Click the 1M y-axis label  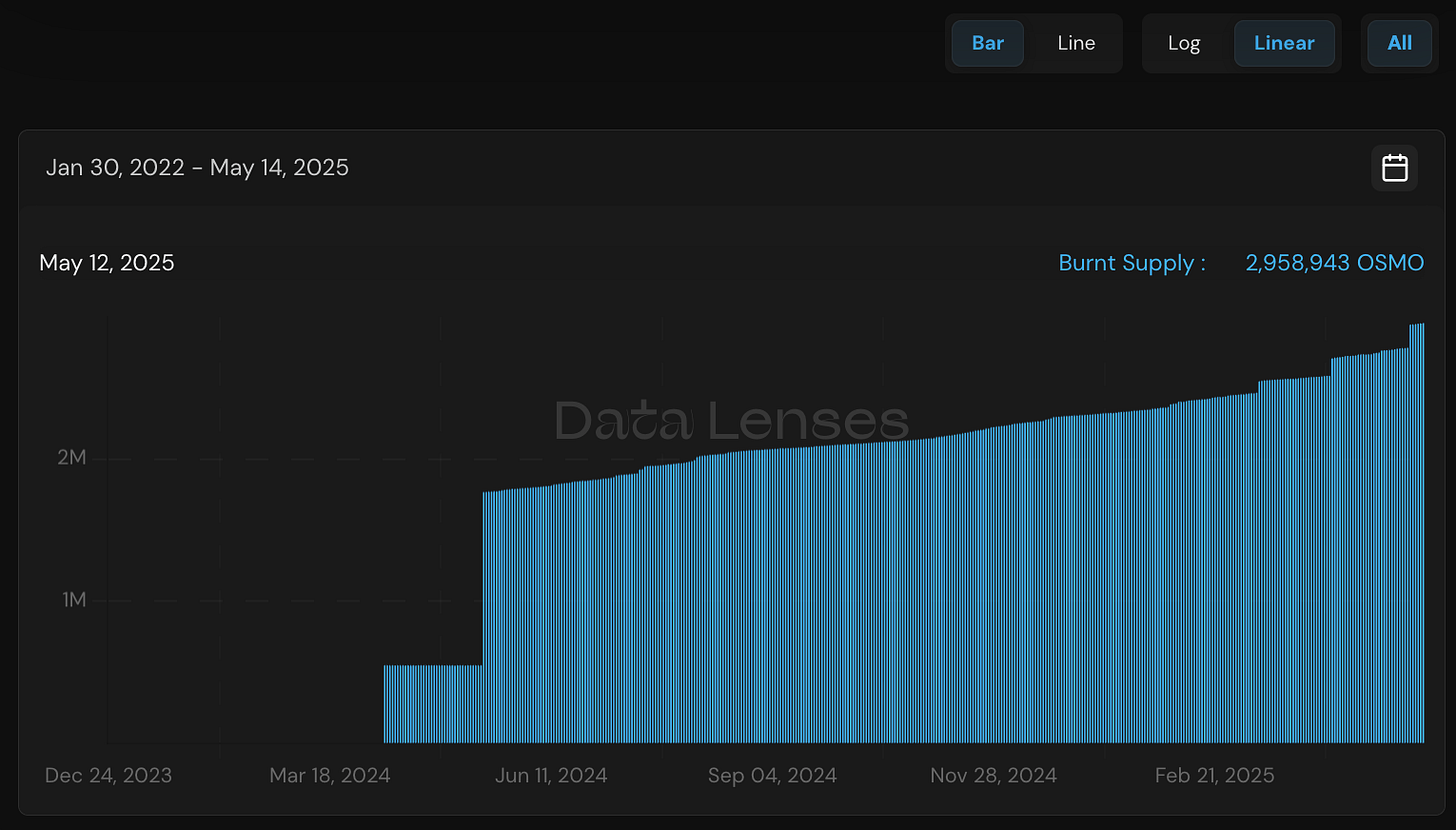(74, 600)
